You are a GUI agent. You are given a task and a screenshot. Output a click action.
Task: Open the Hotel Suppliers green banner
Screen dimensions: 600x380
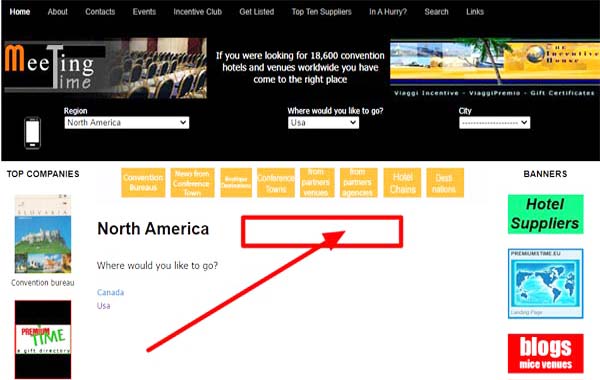546,214
